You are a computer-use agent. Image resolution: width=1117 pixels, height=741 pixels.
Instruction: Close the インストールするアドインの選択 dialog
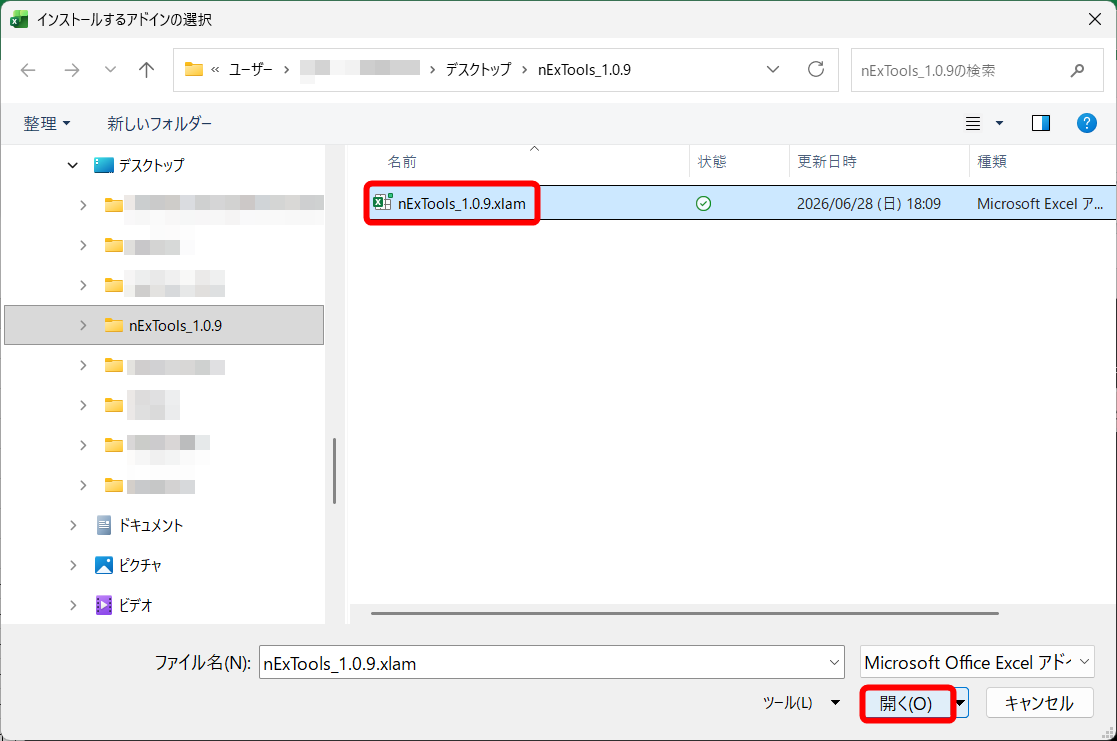(1095, 19)
